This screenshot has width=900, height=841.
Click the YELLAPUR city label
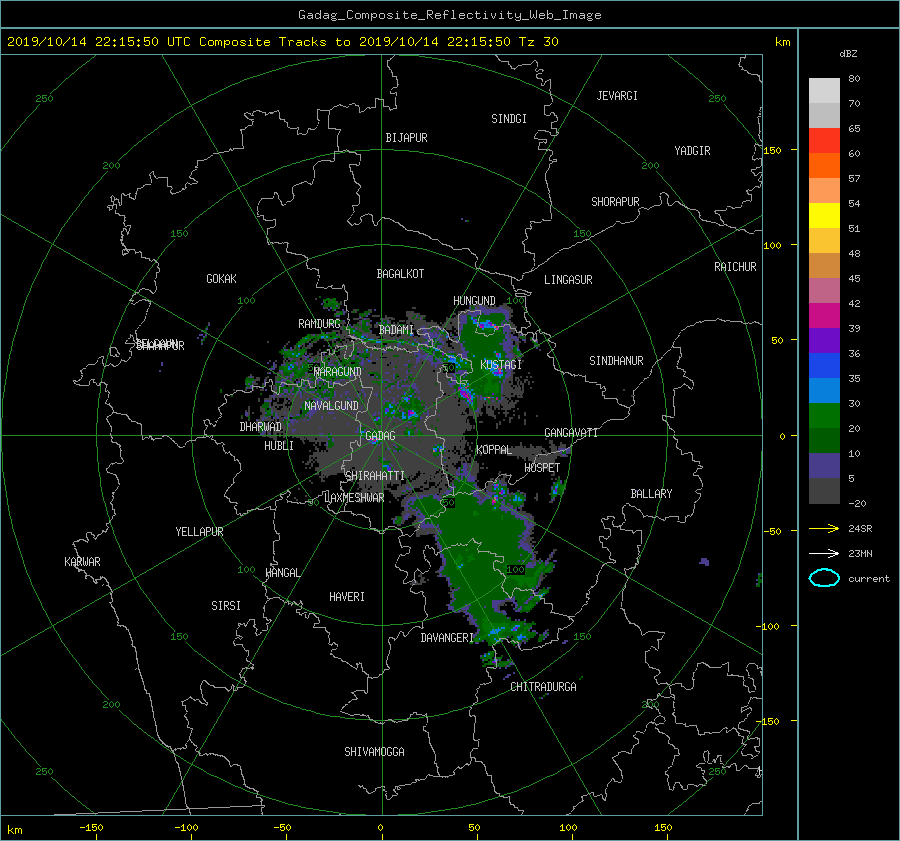[x=199, y=532]
